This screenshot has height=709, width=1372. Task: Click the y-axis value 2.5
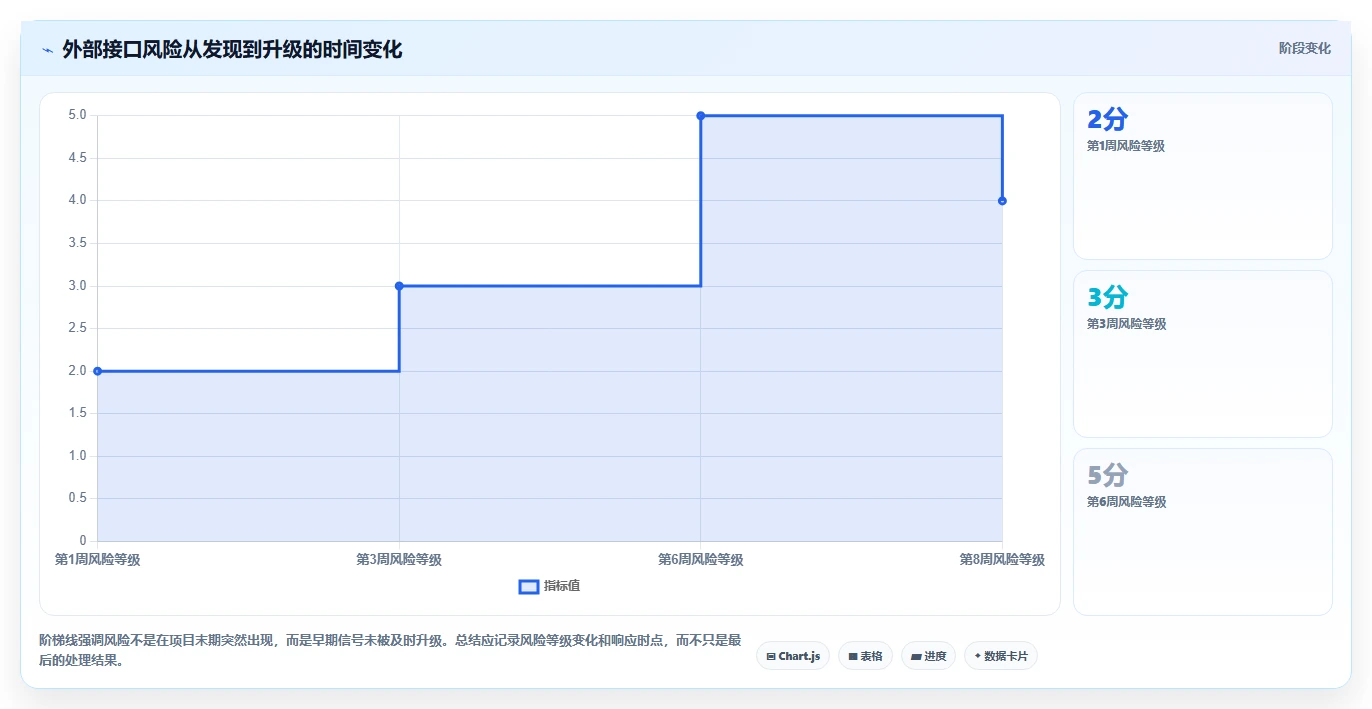click(77, 329)
